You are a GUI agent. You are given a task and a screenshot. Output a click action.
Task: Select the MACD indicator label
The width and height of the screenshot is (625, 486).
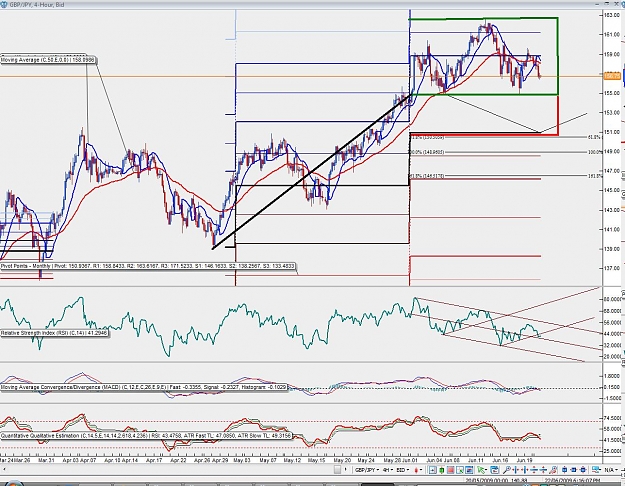click(x=143, y=387)
